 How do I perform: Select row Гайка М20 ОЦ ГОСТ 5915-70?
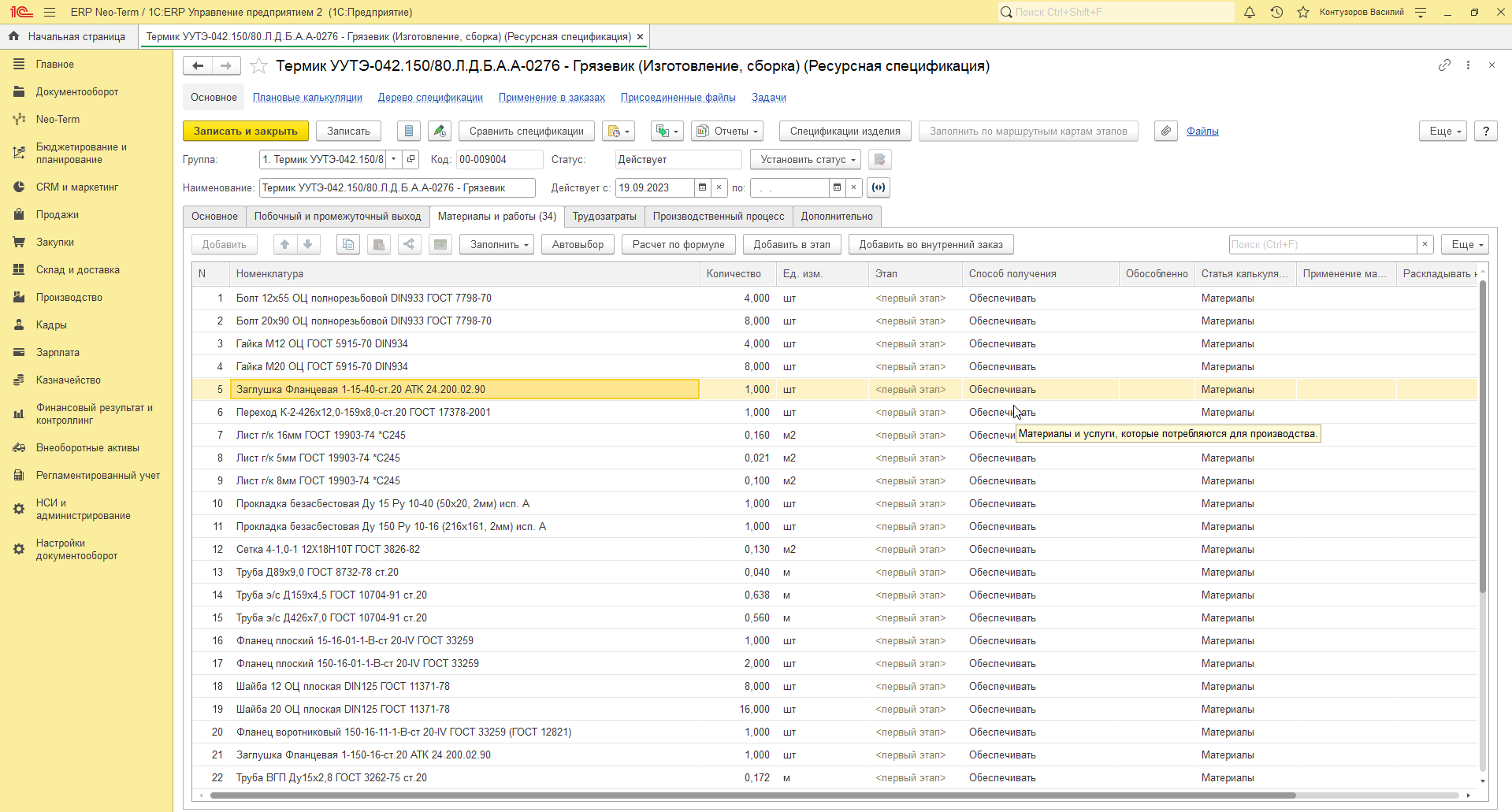834,367
